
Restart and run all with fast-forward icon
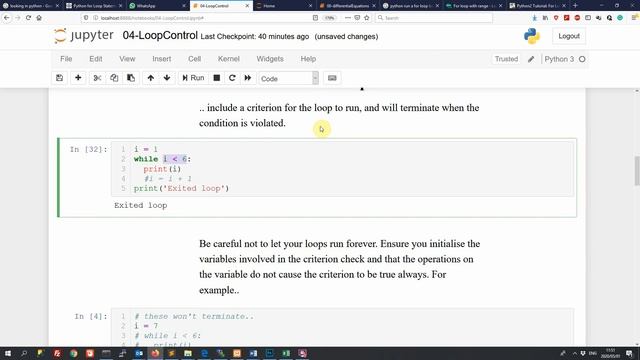[248, 78]
